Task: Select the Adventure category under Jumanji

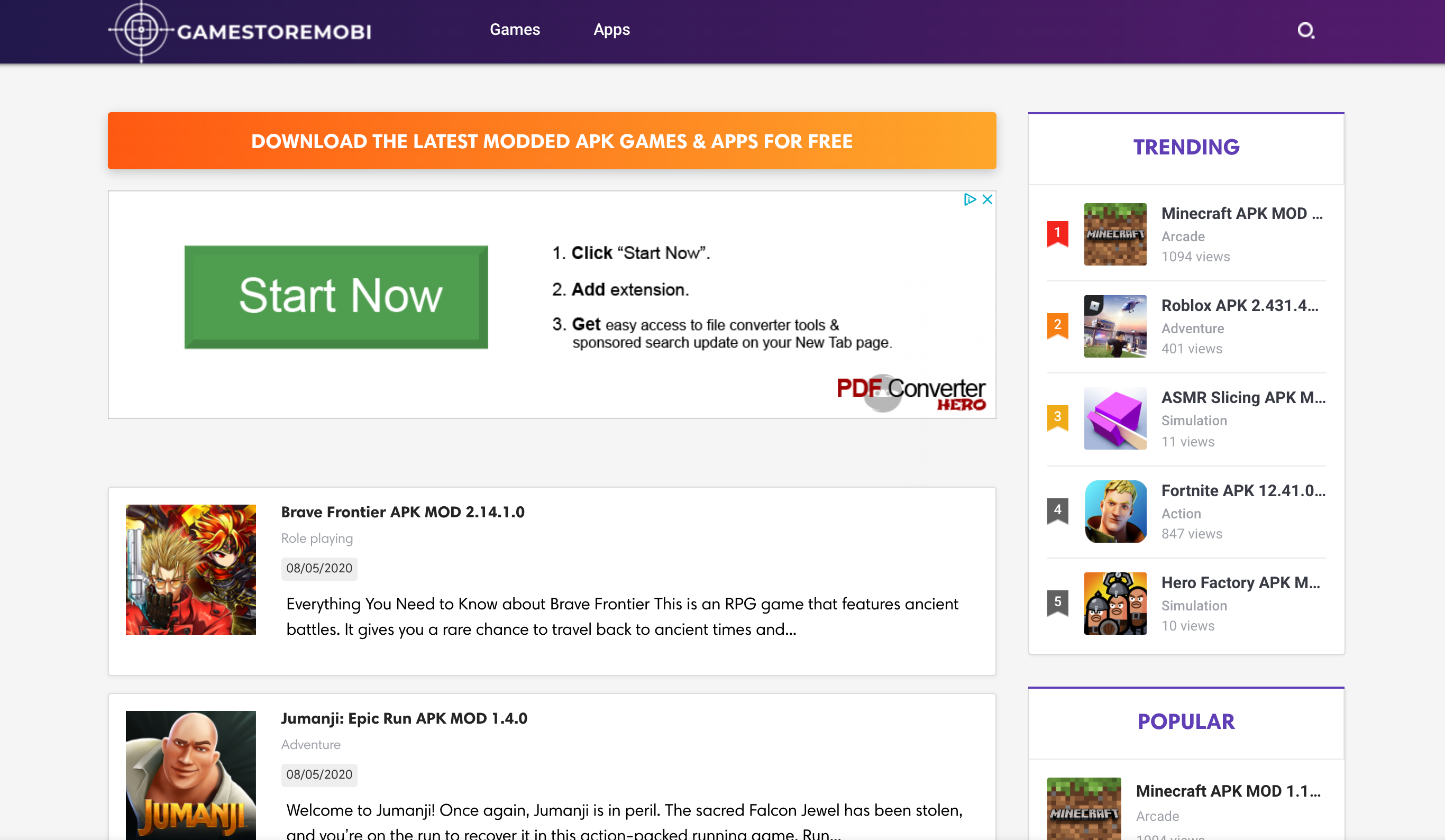Action: point(310,744)
